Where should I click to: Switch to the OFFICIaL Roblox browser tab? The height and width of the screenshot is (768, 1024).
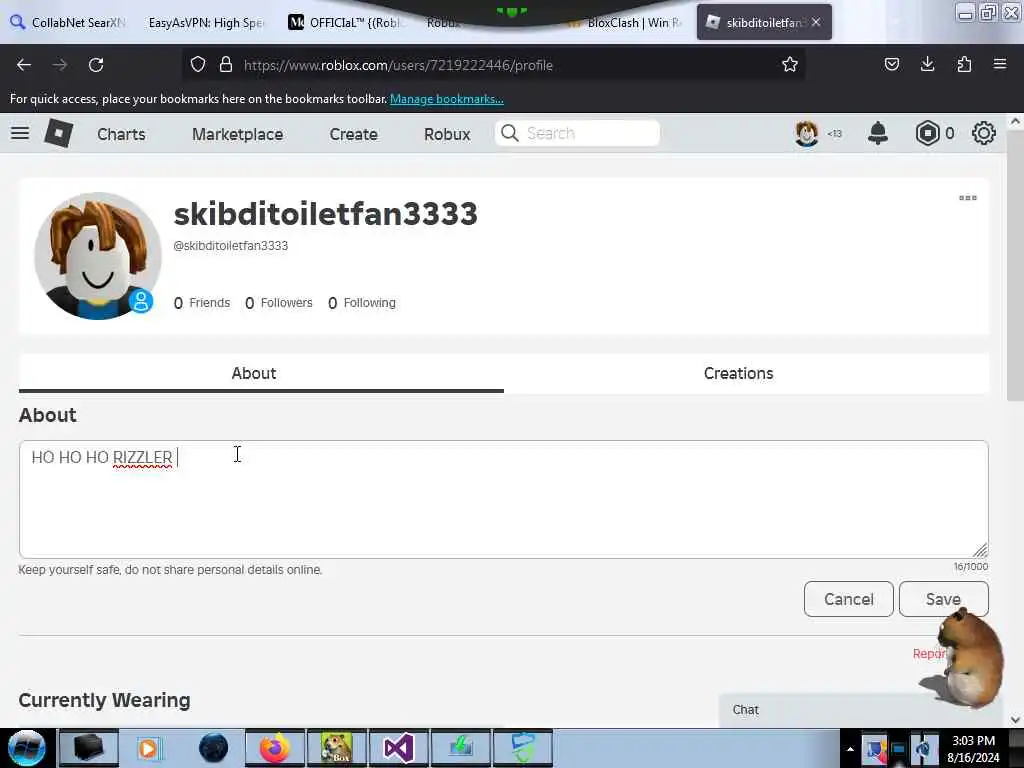point(347,23)
